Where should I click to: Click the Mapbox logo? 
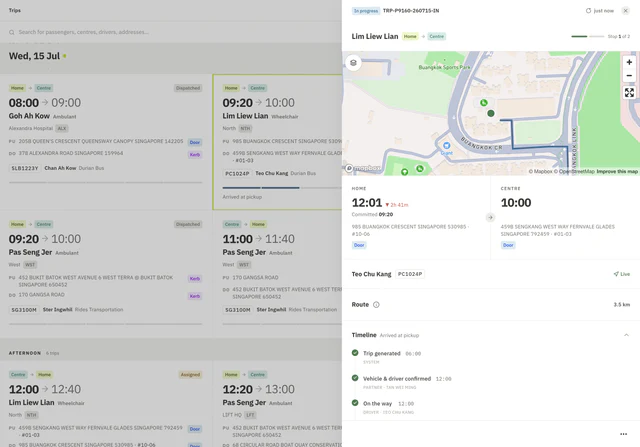click(363, 168)
